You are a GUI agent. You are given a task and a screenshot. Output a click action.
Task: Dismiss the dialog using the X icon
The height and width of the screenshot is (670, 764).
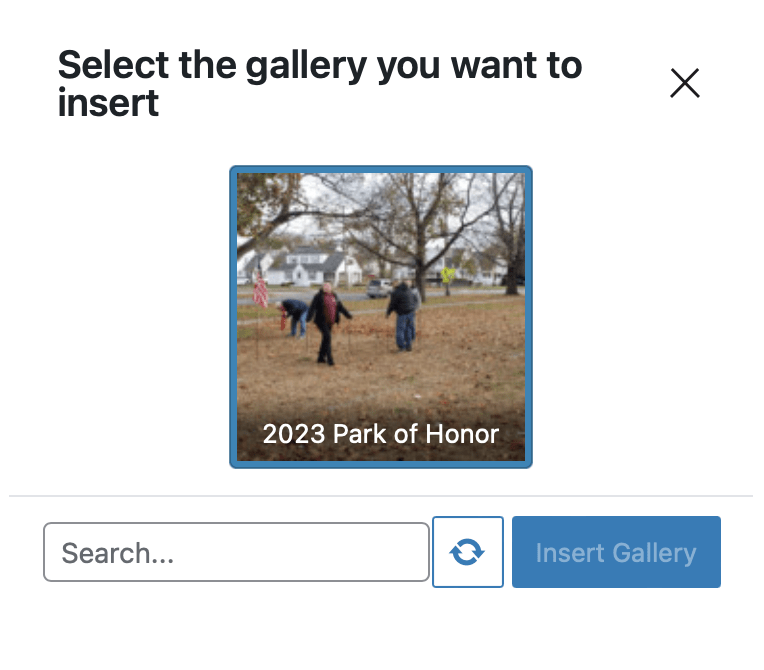685,84
